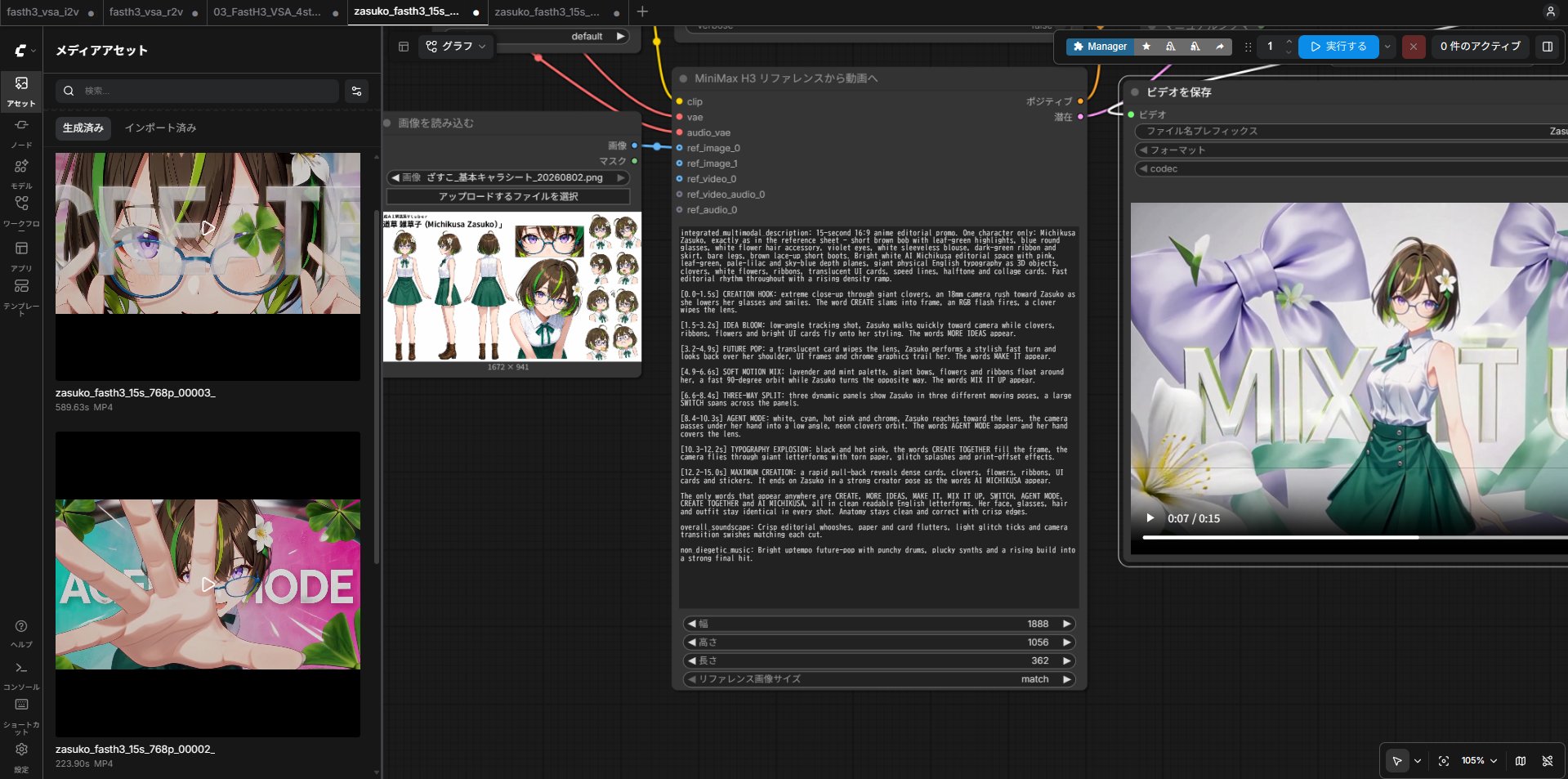
Task: Click アップロードするファイルを選択 button
Action: 508,196
